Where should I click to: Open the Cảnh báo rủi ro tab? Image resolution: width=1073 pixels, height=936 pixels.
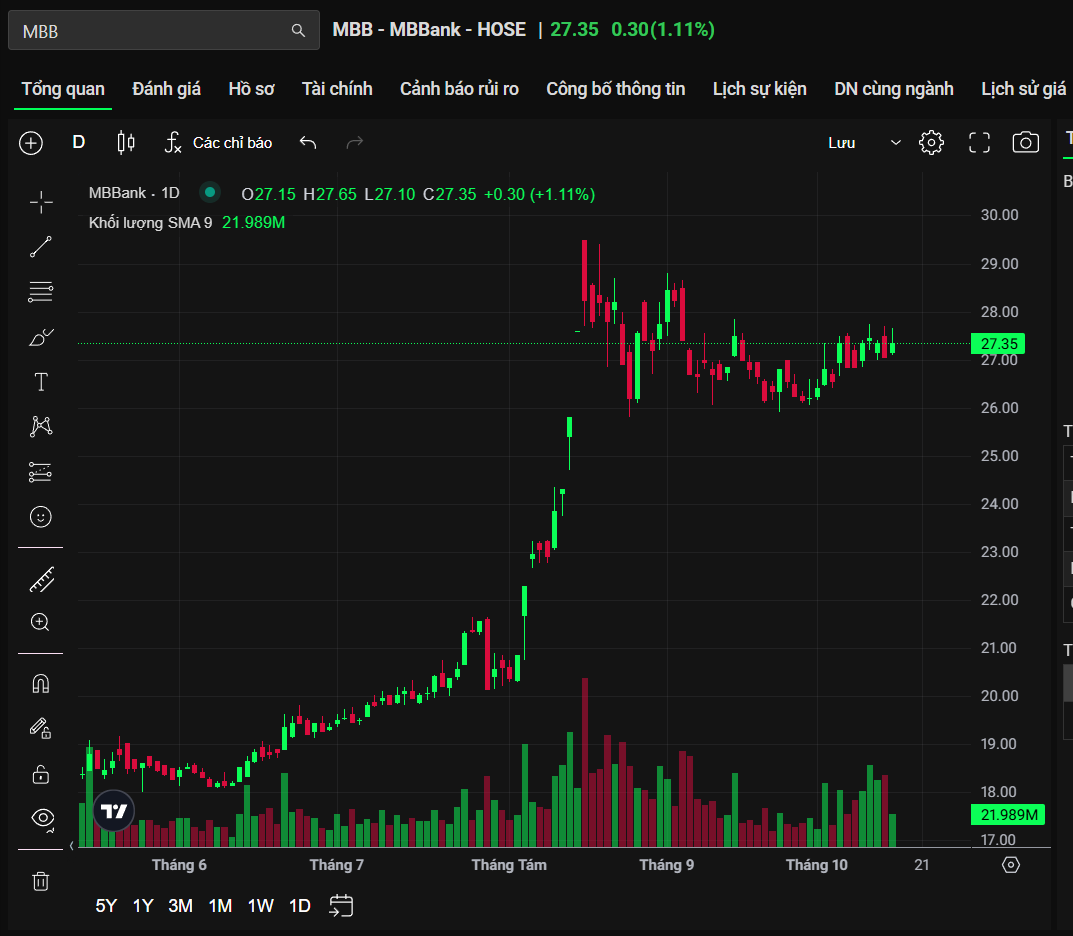[459, 89]
